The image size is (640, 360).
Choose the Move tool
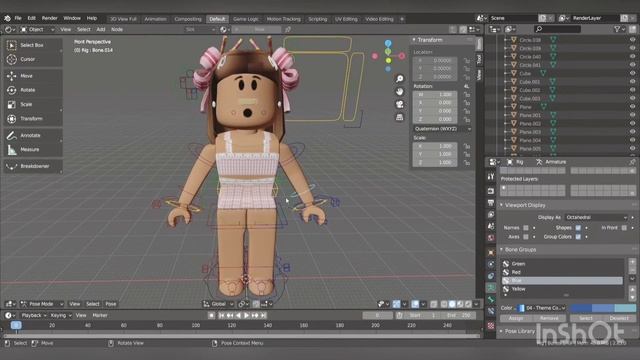tap(33, 76)
